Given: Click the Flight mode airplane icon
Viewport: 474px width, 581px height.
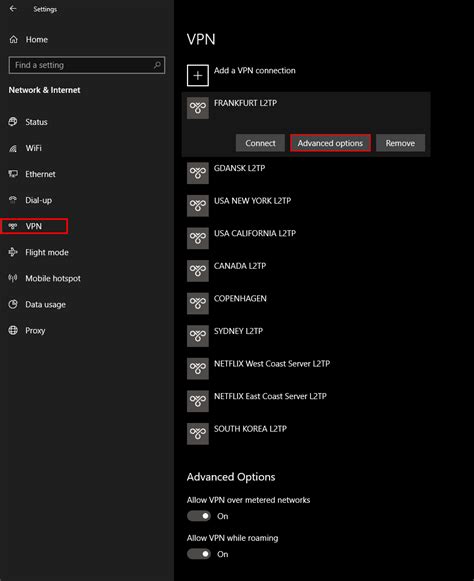Looking at the screenshot, I should tap(13, 252).
